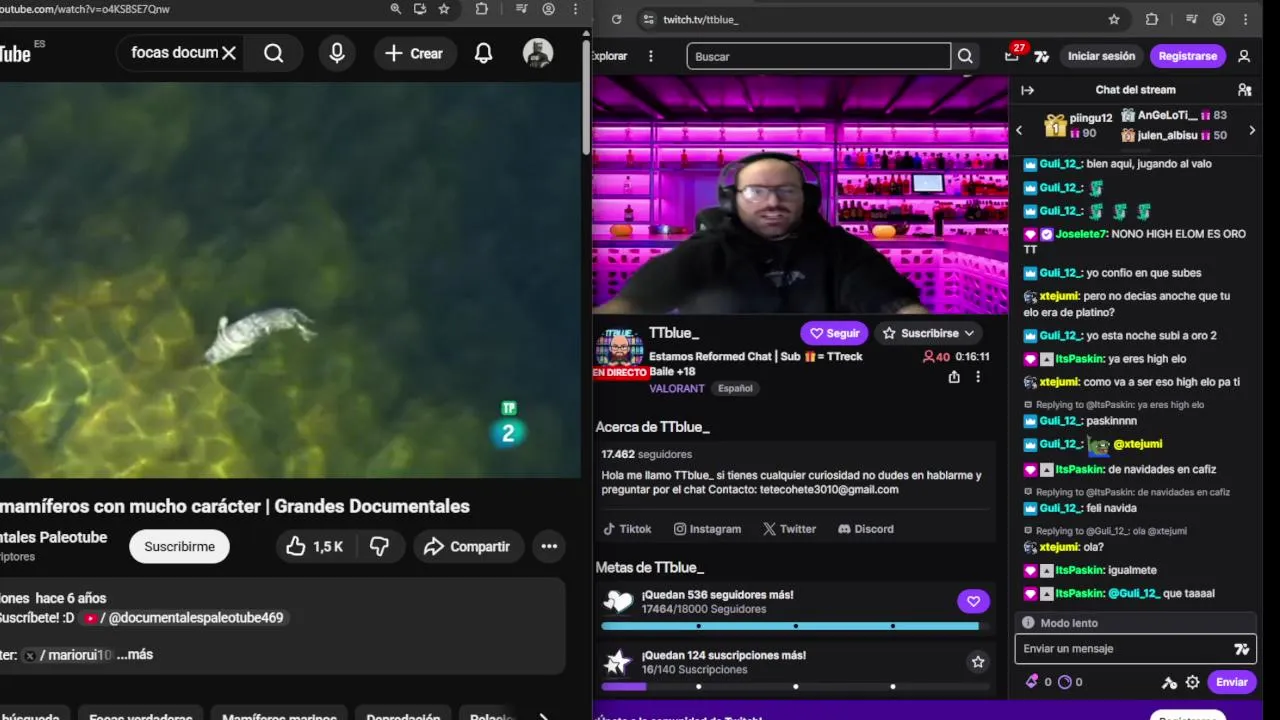
Task: Click the YouTube search magnifier button
Action: pos(273,53)
